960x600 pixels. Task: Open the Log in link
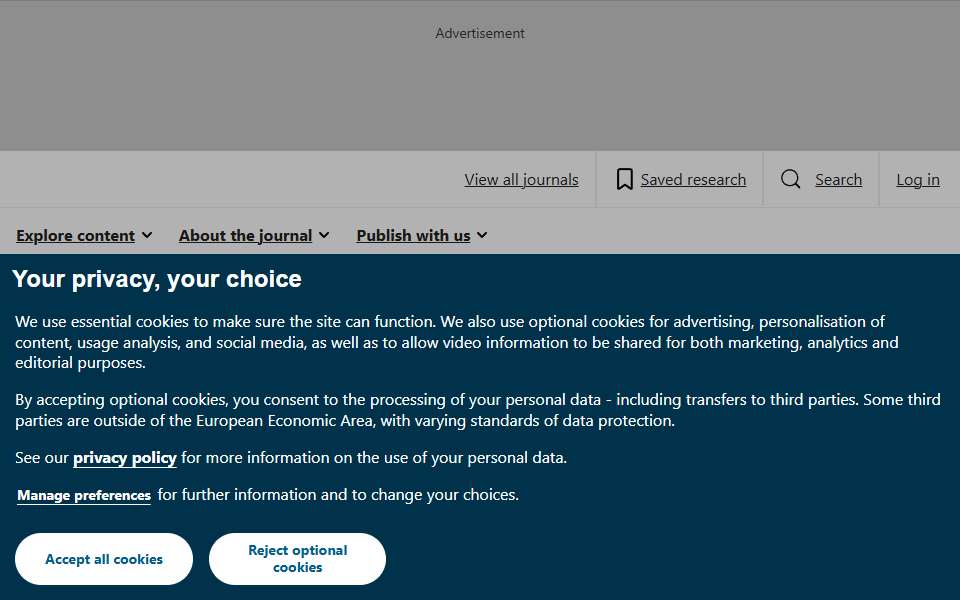tap(918, 179)
